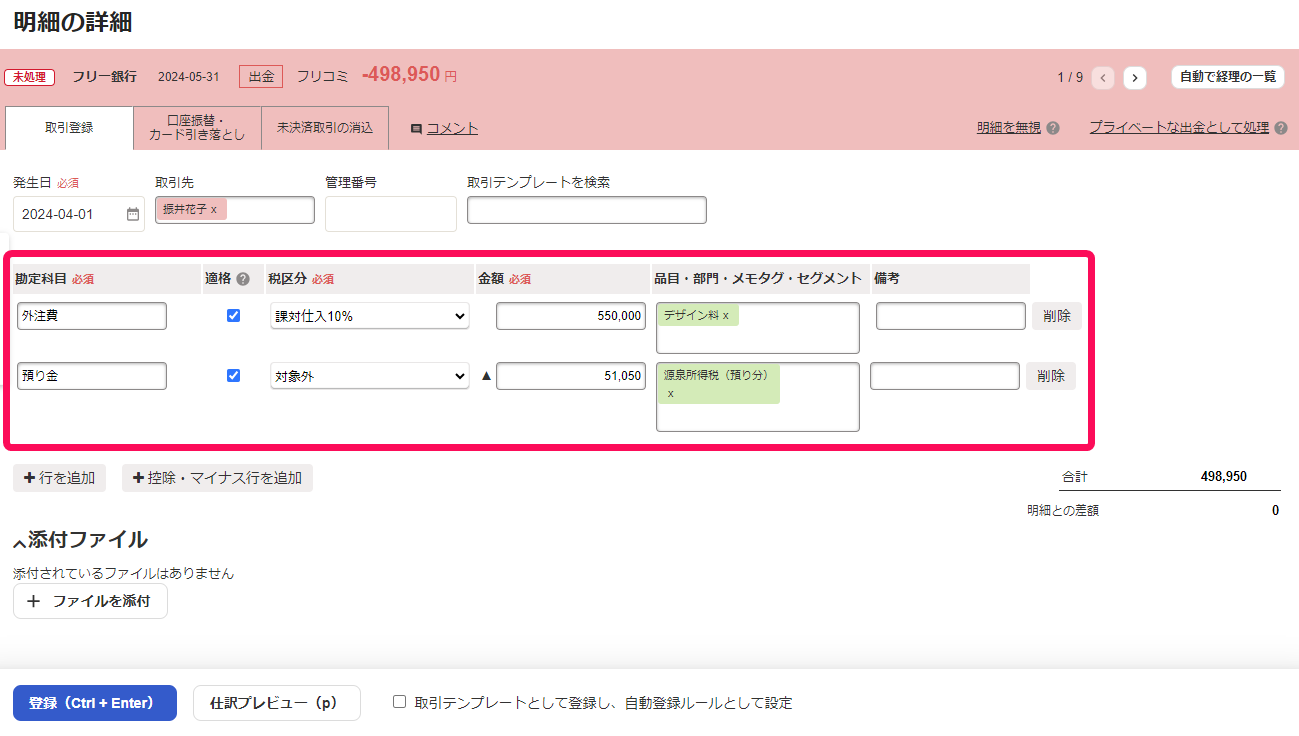Switch to 未決済取引の消込 tab
The height and width of the screenshot is (736, 1299).
325,128
